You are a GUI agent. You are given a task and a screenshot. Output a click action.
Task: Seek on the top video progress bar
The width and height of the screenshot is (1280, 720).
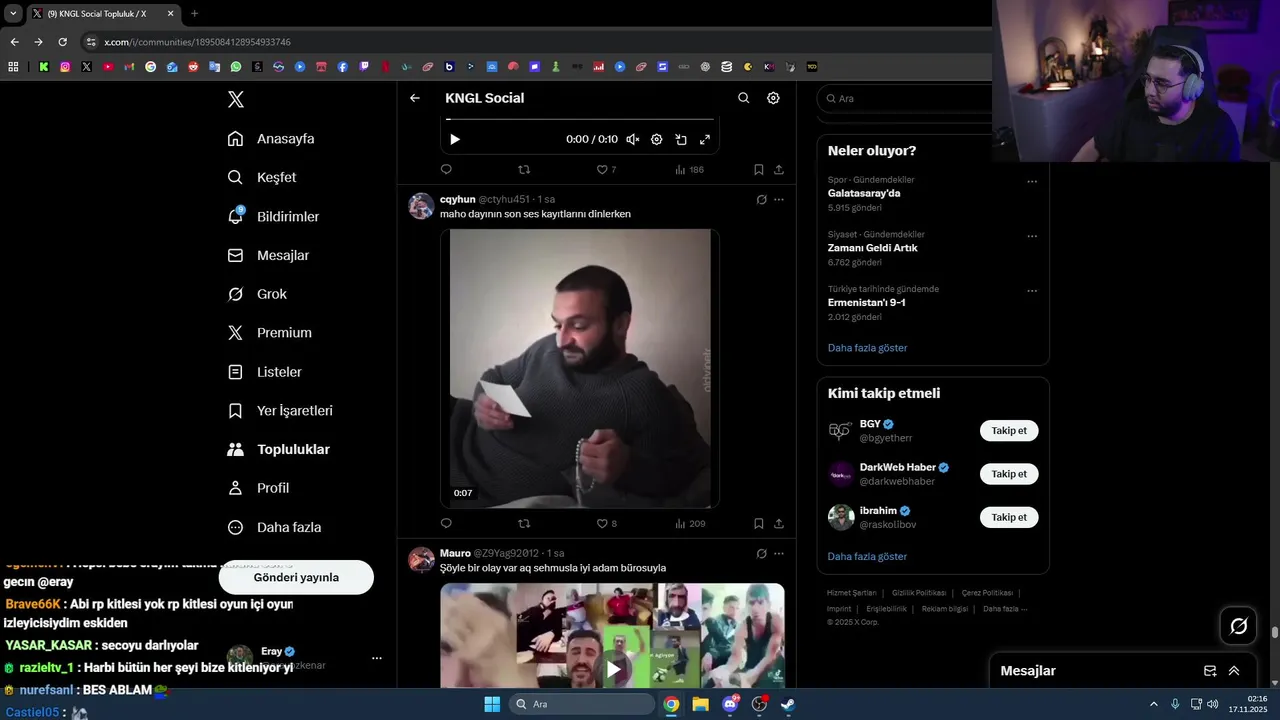click(580, 119)
